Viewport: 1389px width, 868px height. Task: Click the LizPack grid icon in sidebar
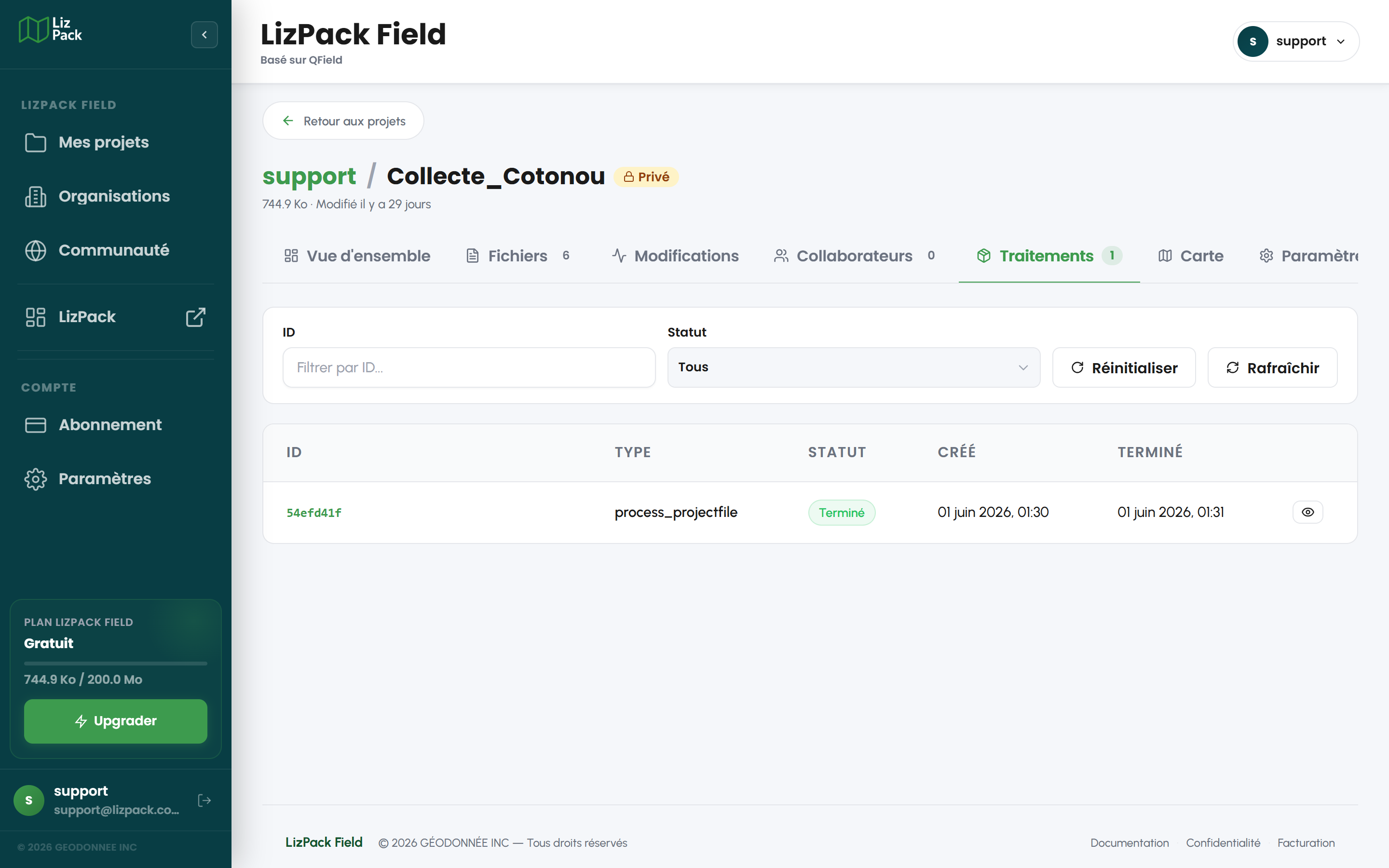[36, 317]
